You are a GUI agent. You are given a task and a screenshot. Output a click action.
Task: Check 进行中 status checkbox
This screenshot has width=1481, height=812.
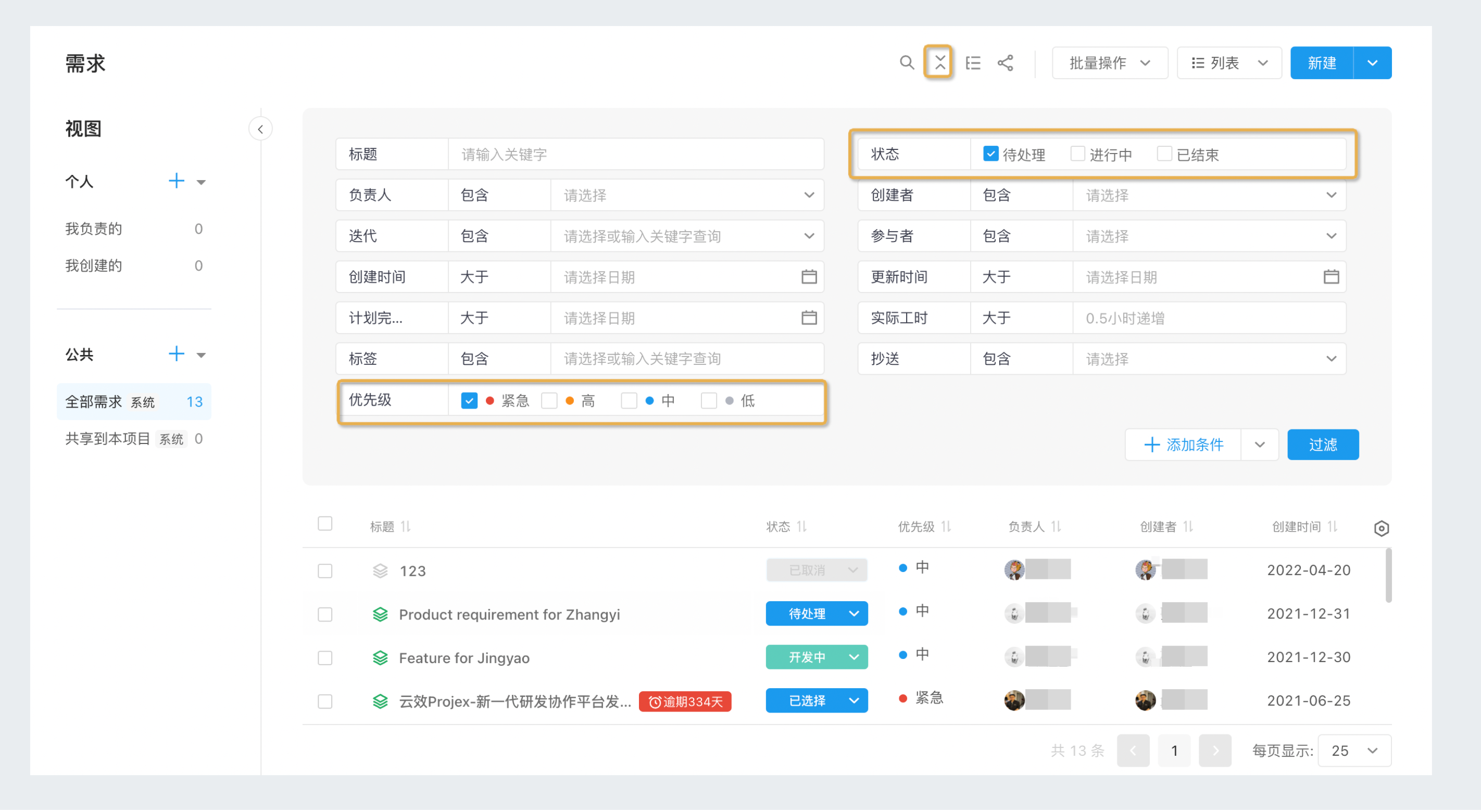click(x=1077, y=154)
